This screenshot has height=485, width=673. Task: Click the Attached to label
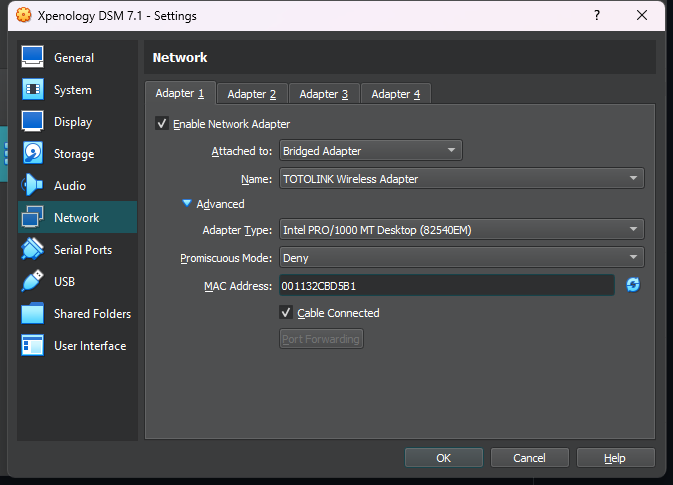[242, 151]
